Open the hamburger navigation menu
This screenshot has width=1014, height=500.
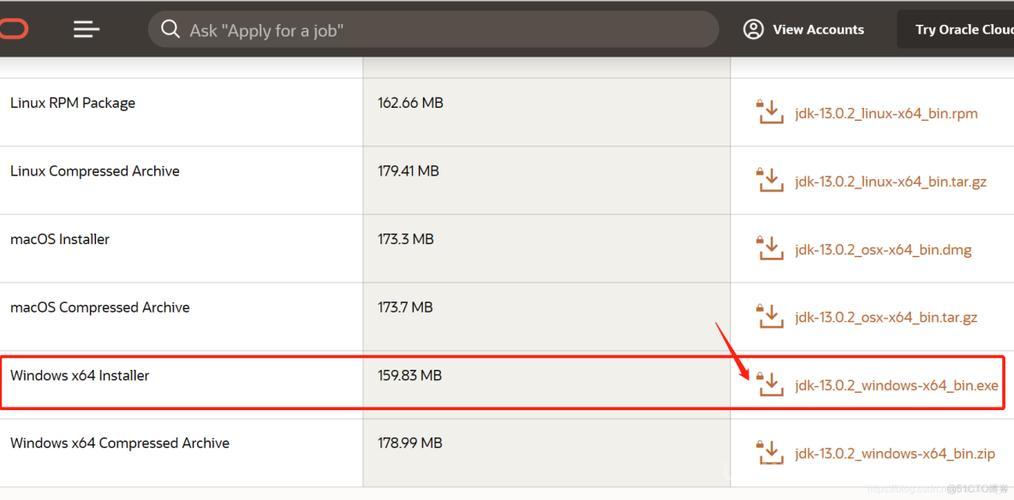86,29
